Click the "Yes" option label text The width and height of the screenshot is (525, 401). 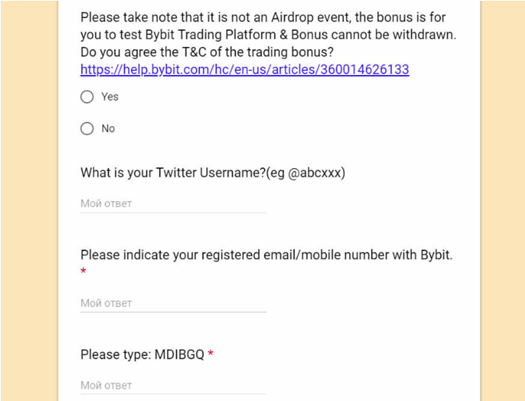pyautogui.click(x=110, y=97)
